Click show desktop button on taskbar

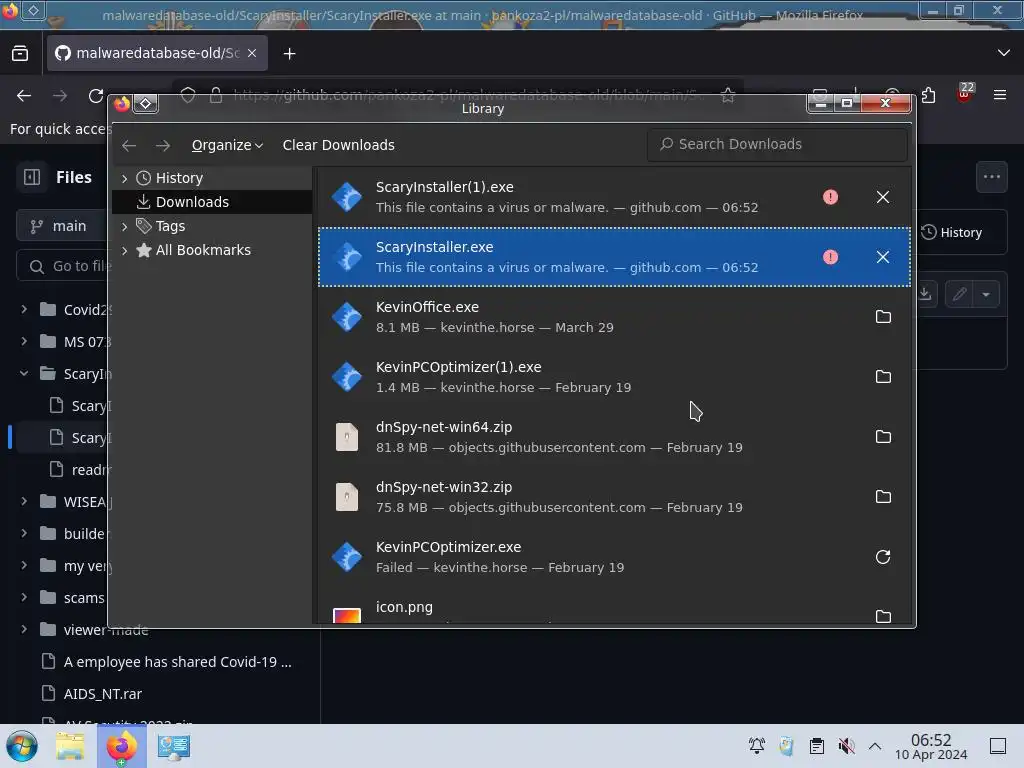tap(998, 746)
